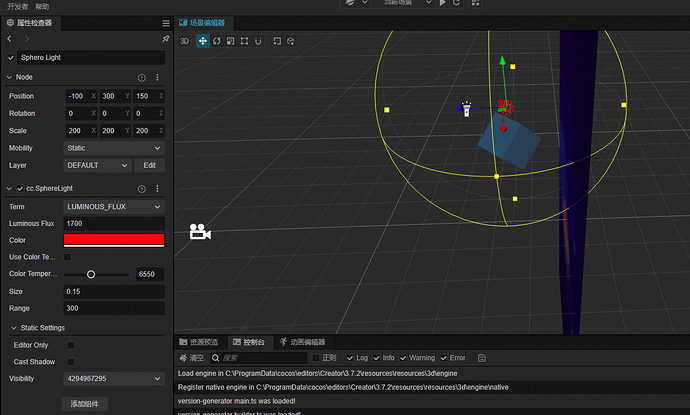Open the cc.SphereLight component options menu
Viewport: 690px width, 415px height.
coord(157,188)
